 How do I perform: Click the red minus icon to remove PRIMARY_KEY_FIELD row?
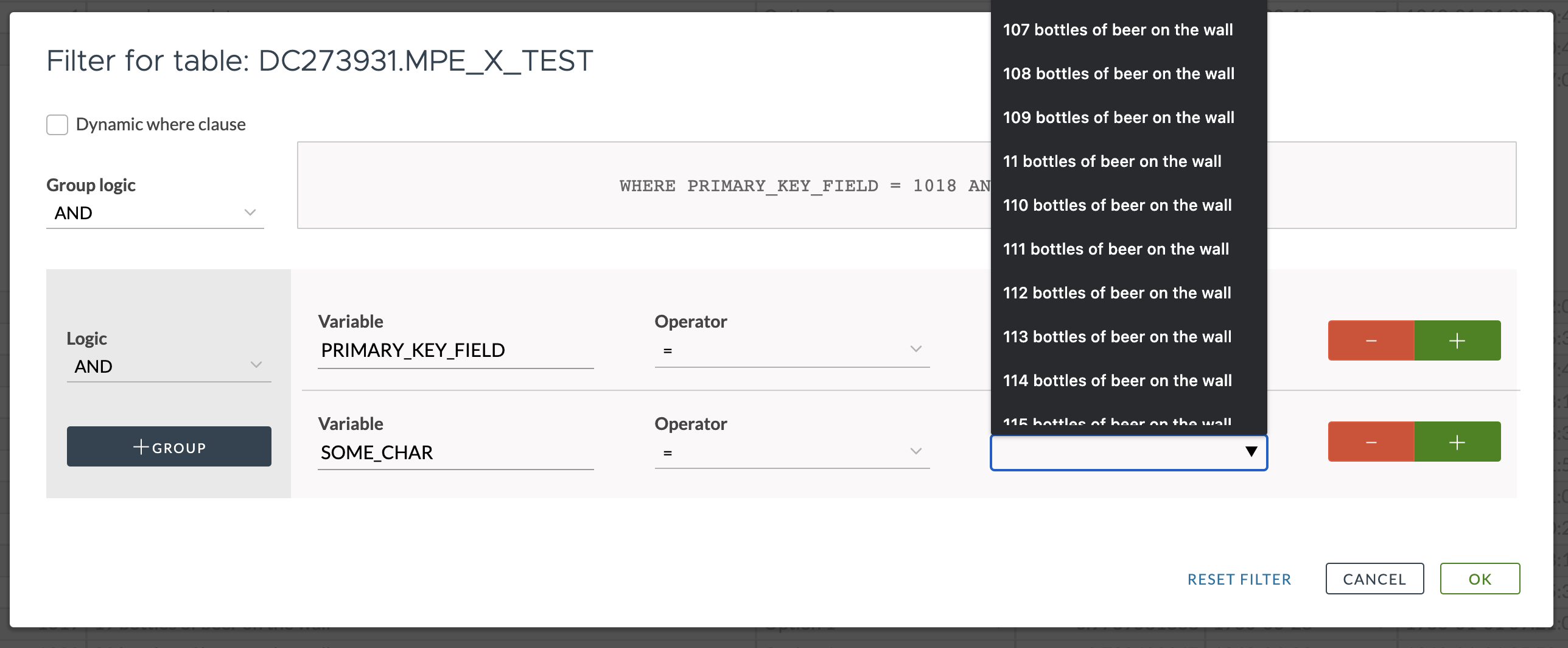(1371, 340)
